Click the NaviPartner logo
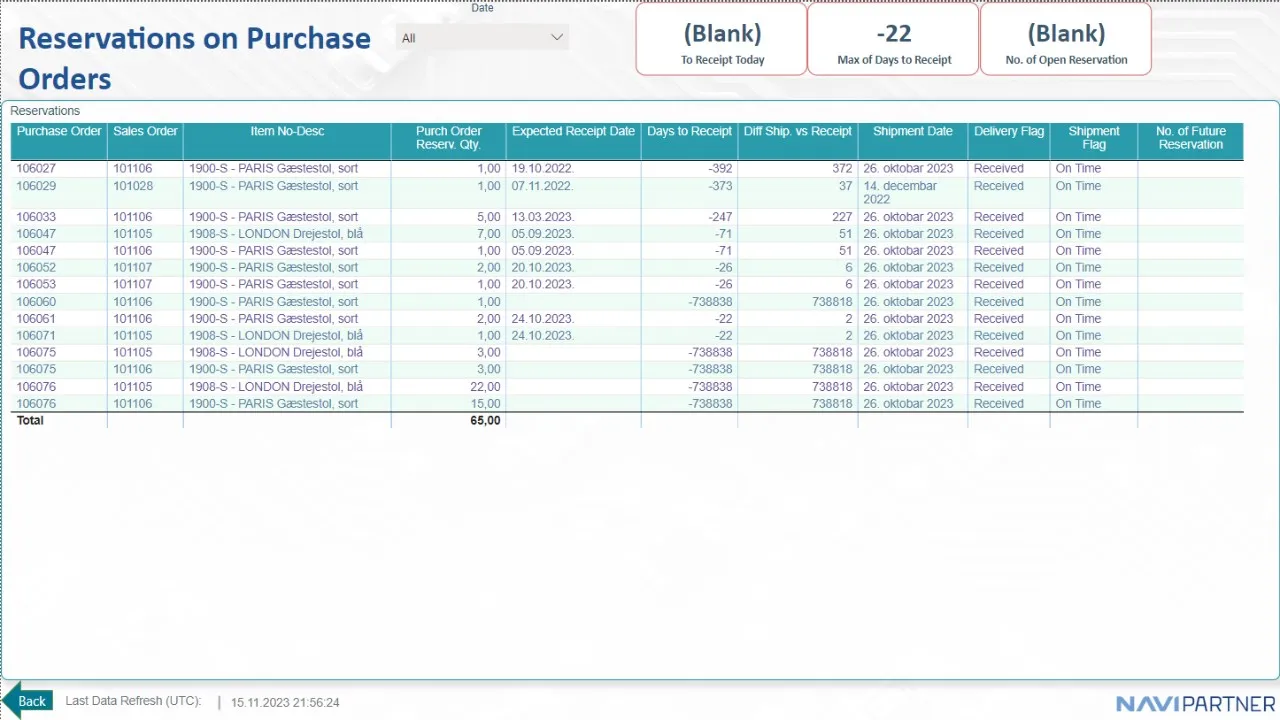The width and height of the screenshot is (1280, 720). click(x=1196, y=703)
